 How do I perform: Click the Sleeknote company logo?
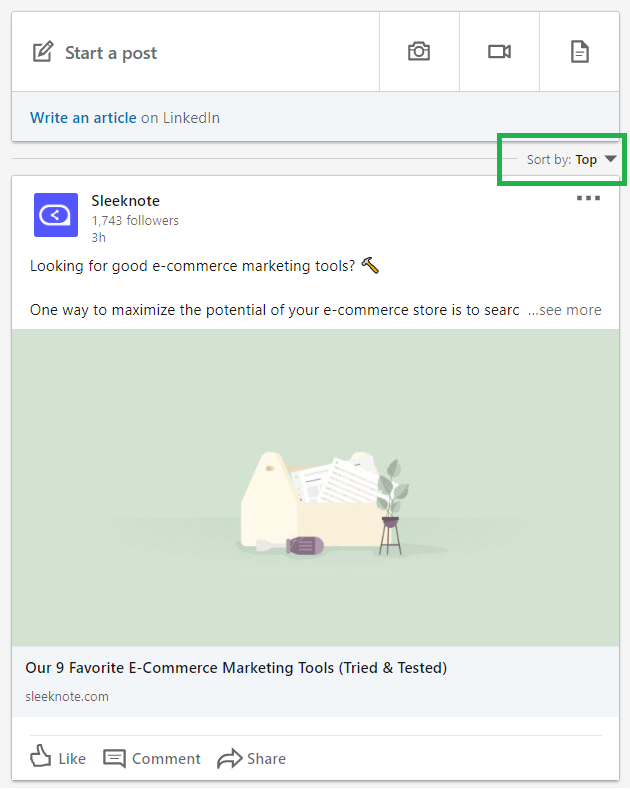(56, 215)
